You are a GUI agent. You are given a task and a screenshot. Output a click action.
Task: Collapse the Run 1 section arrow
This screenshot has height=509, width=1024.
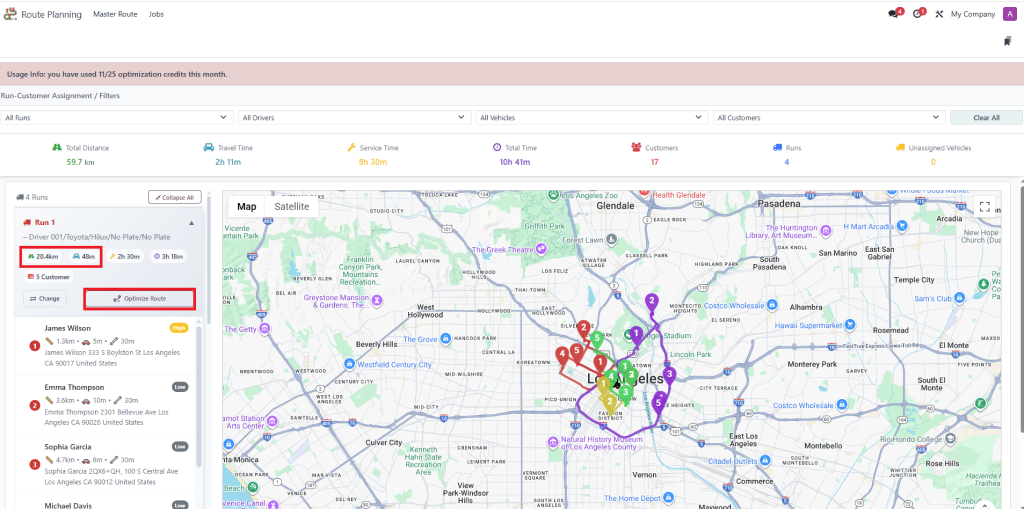click(191, 222)
